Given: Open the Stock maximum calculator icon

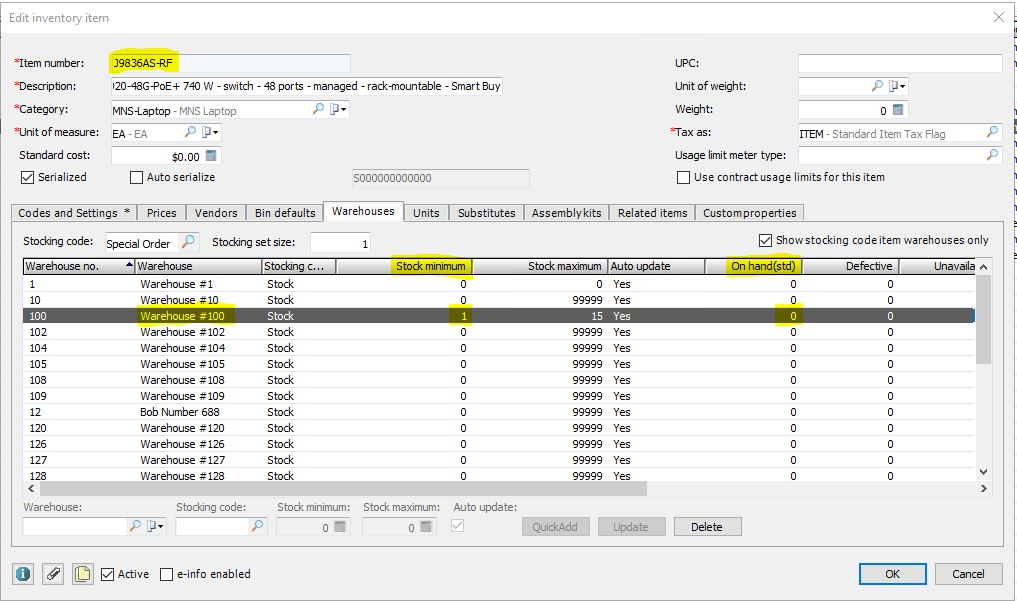Looking at the screenshot, I should click(425, 527).
